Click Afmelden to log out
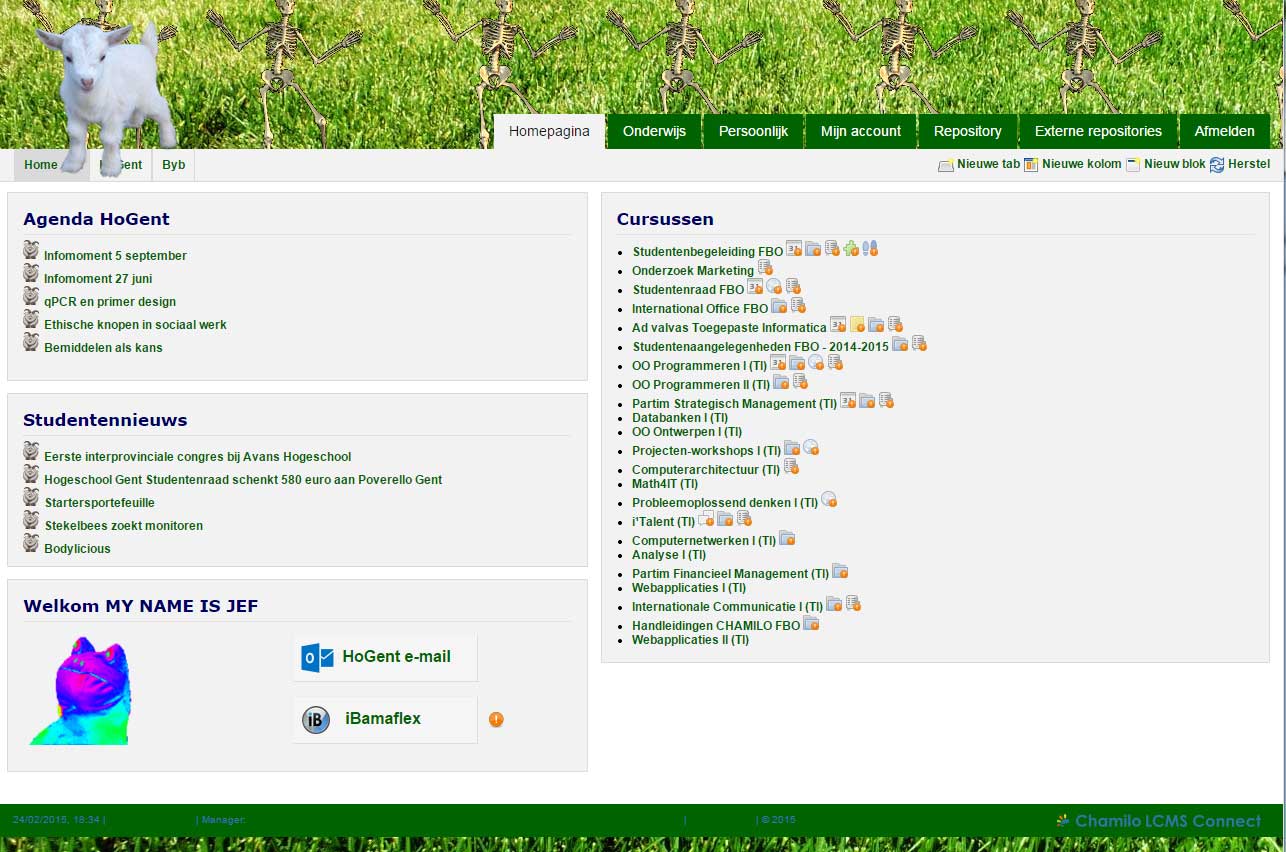1286x852 pixels. (1225, 131)
